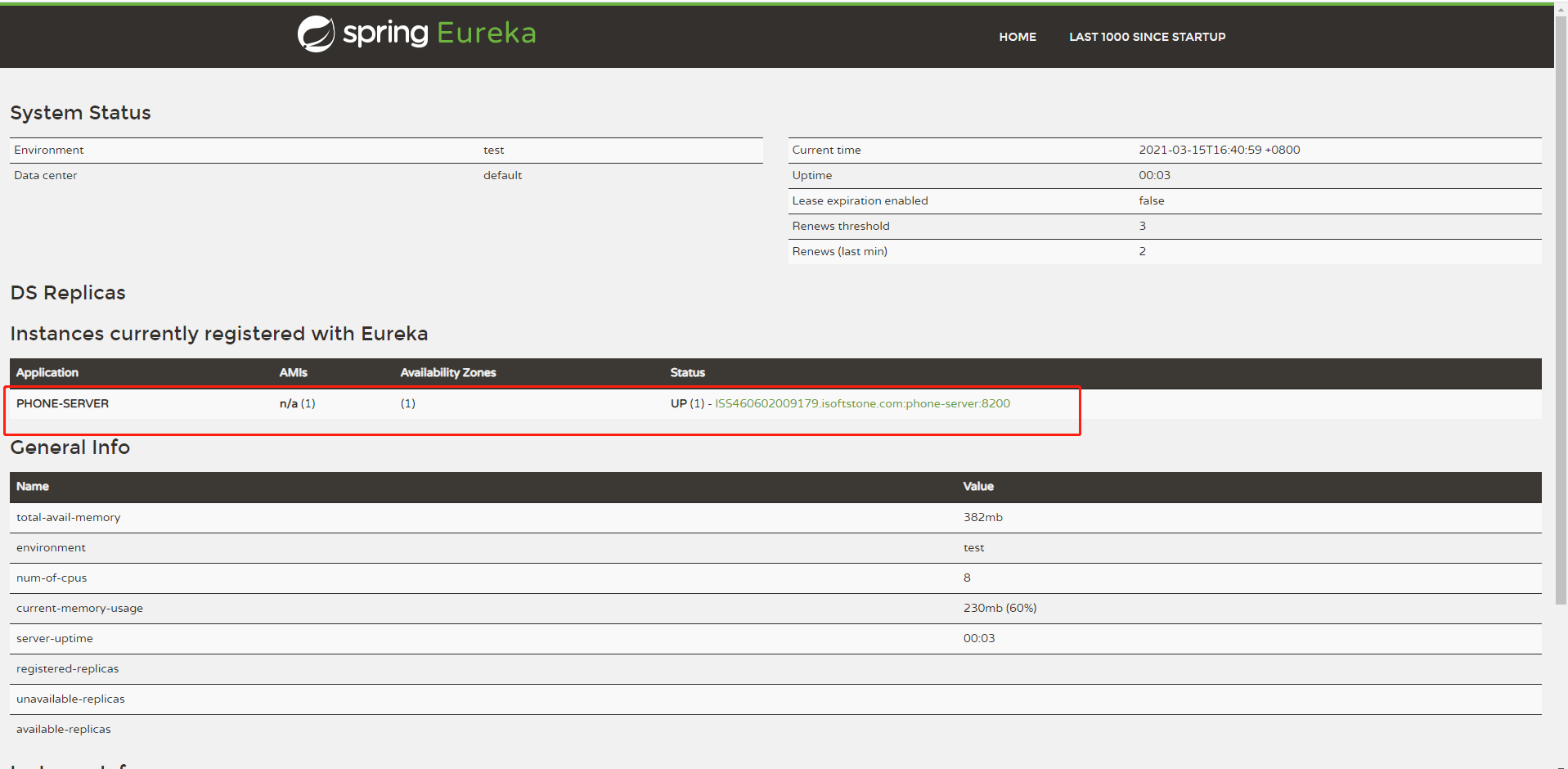Click the Environment value 'test' in System Status
Image resolution: width=1568 pixels, height=769 pixels.
tap(493, 150)
